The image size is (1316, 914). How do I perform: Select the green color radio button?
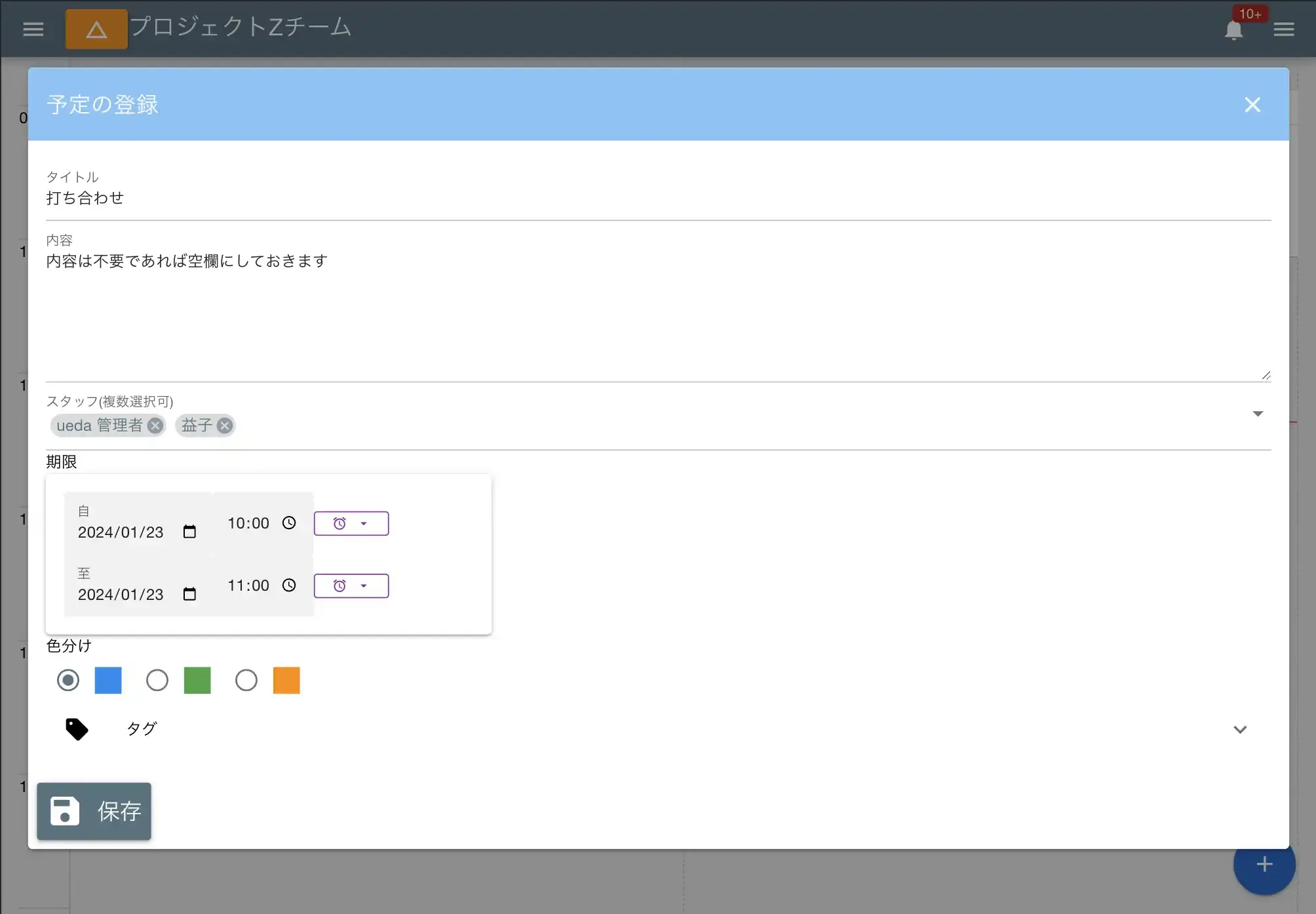(157, 680)
